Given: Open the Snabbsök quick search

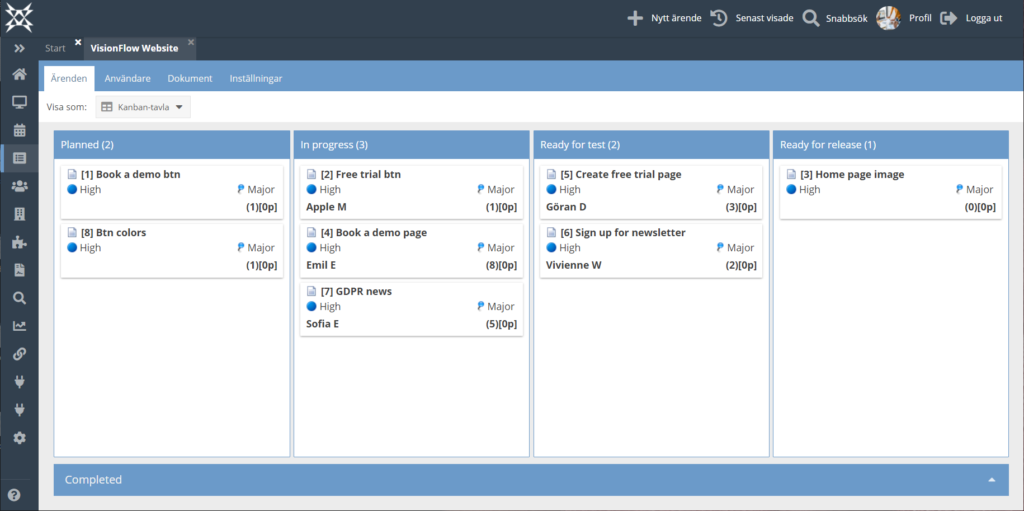Looking at the screenshot, I should coord(835,18).
